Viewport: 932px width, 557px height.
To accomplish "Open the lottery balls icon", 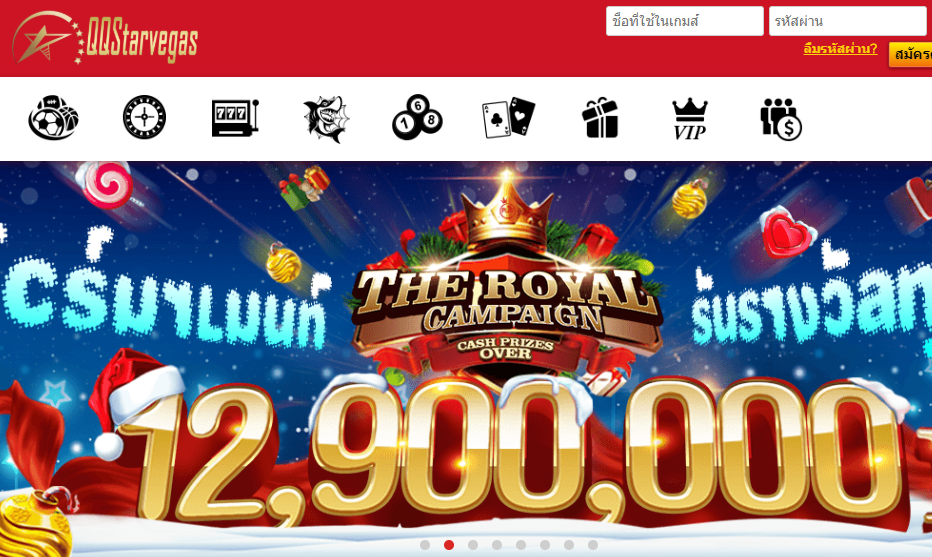I will [417, 117].
